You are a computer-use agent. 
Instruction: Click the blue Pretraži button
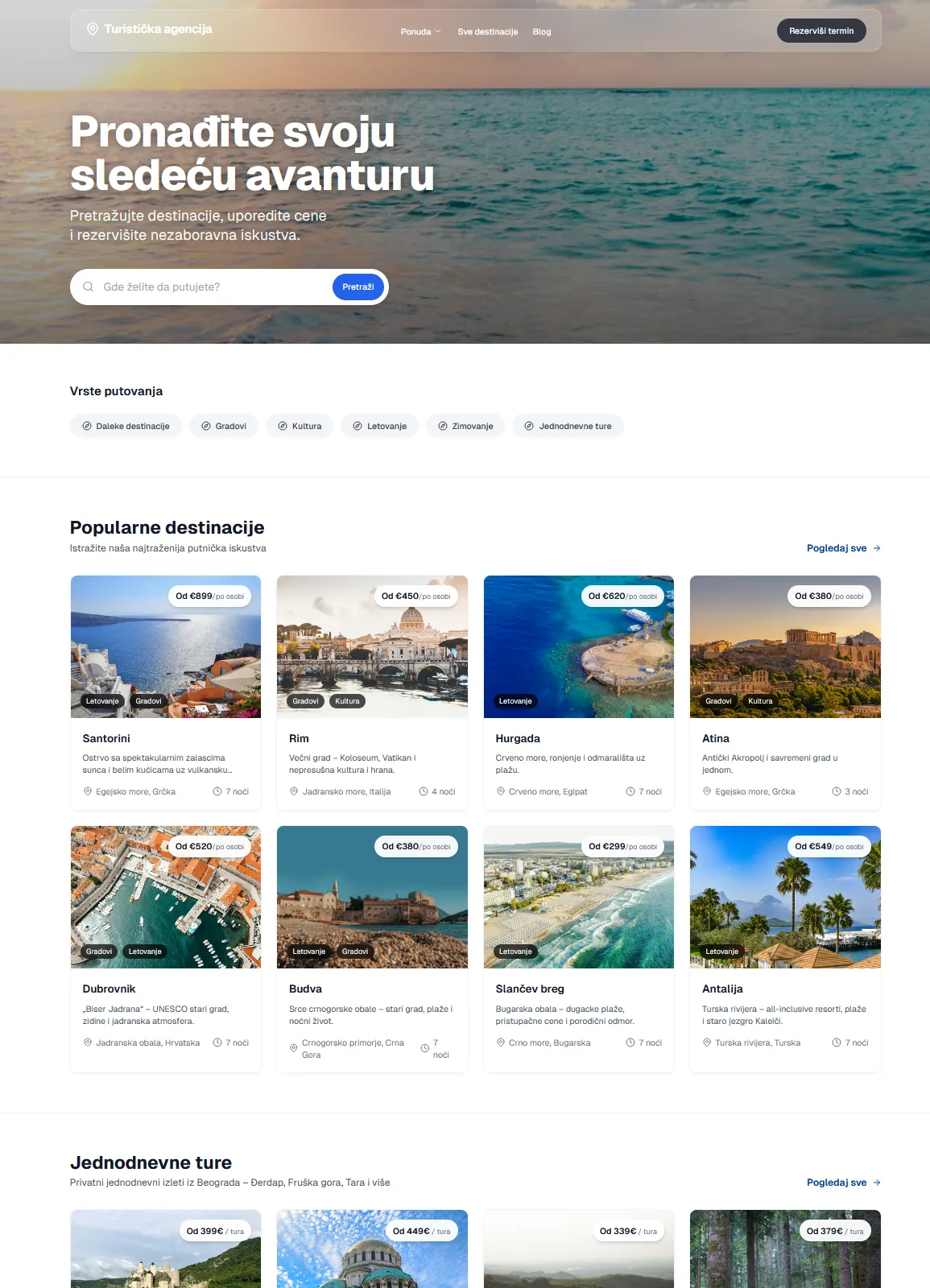[x=358, y=287]
